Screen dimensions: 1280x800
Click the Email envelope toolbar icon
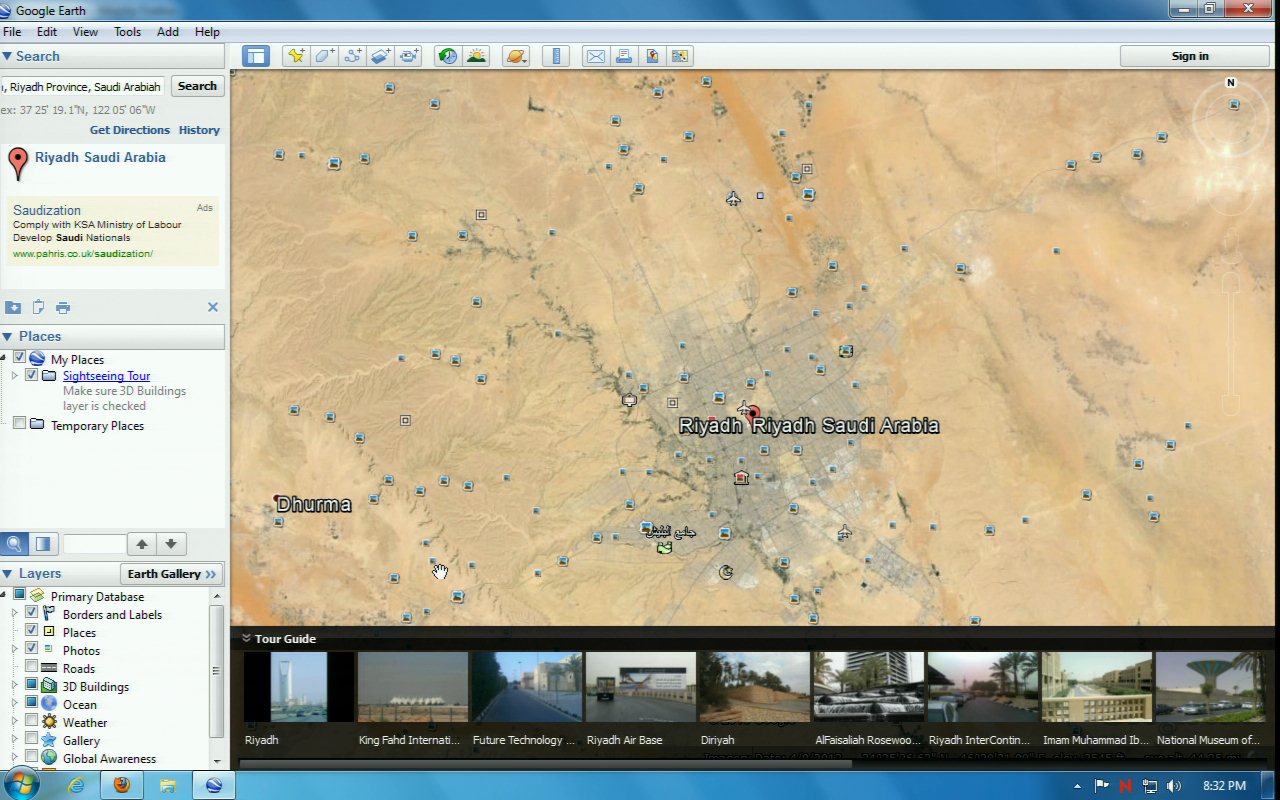click(596, 56)
